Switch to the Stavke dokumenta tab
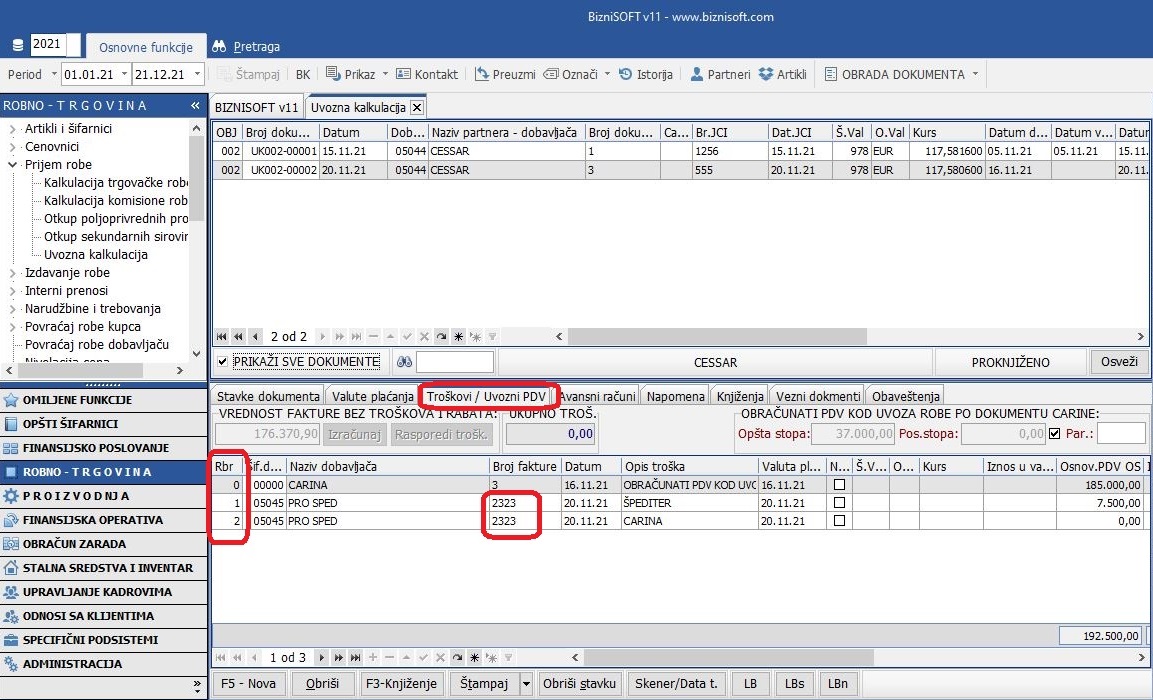1153x700 pixels. 268,396
